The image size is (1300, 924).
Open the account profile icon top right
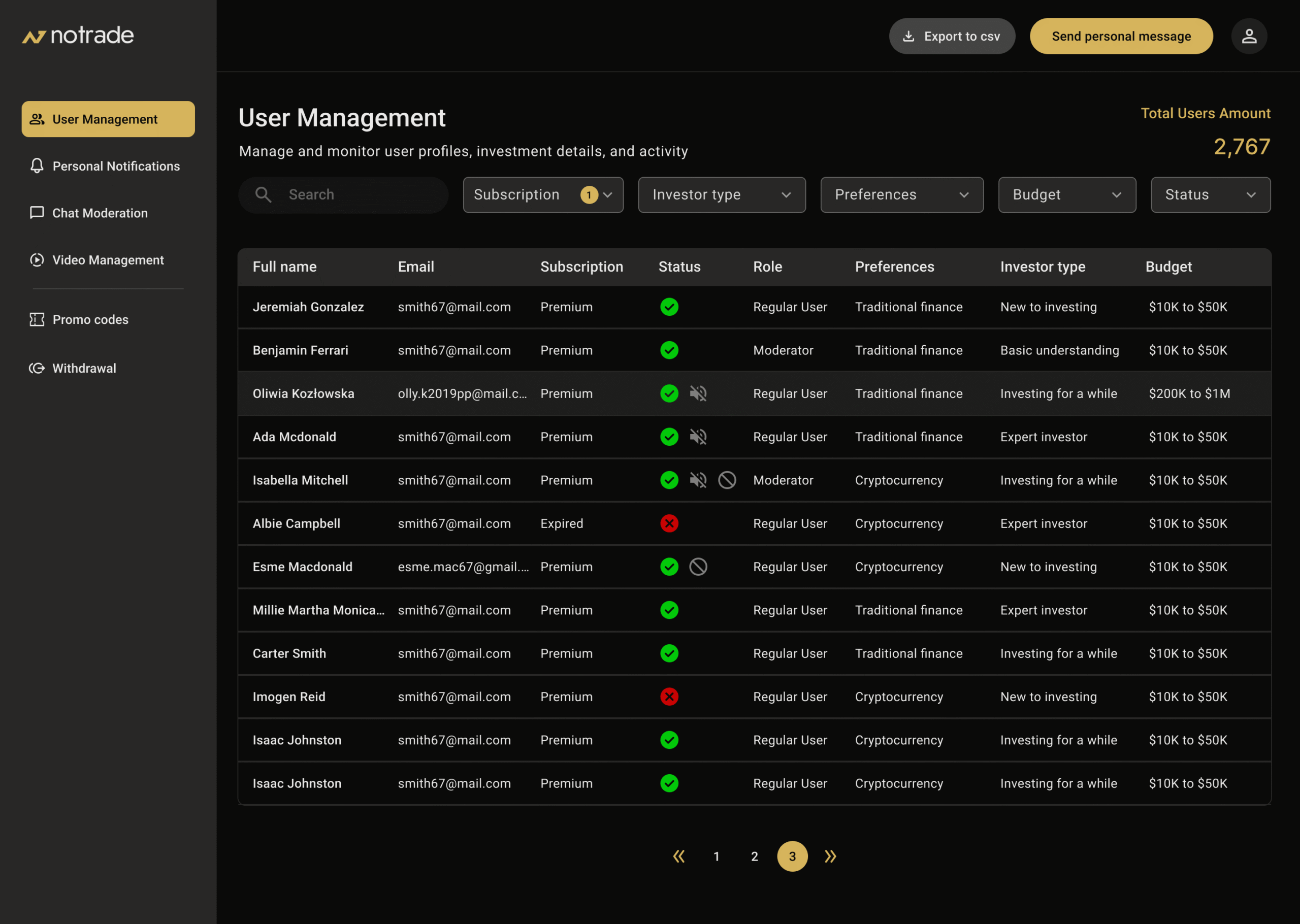[1249, 36]
